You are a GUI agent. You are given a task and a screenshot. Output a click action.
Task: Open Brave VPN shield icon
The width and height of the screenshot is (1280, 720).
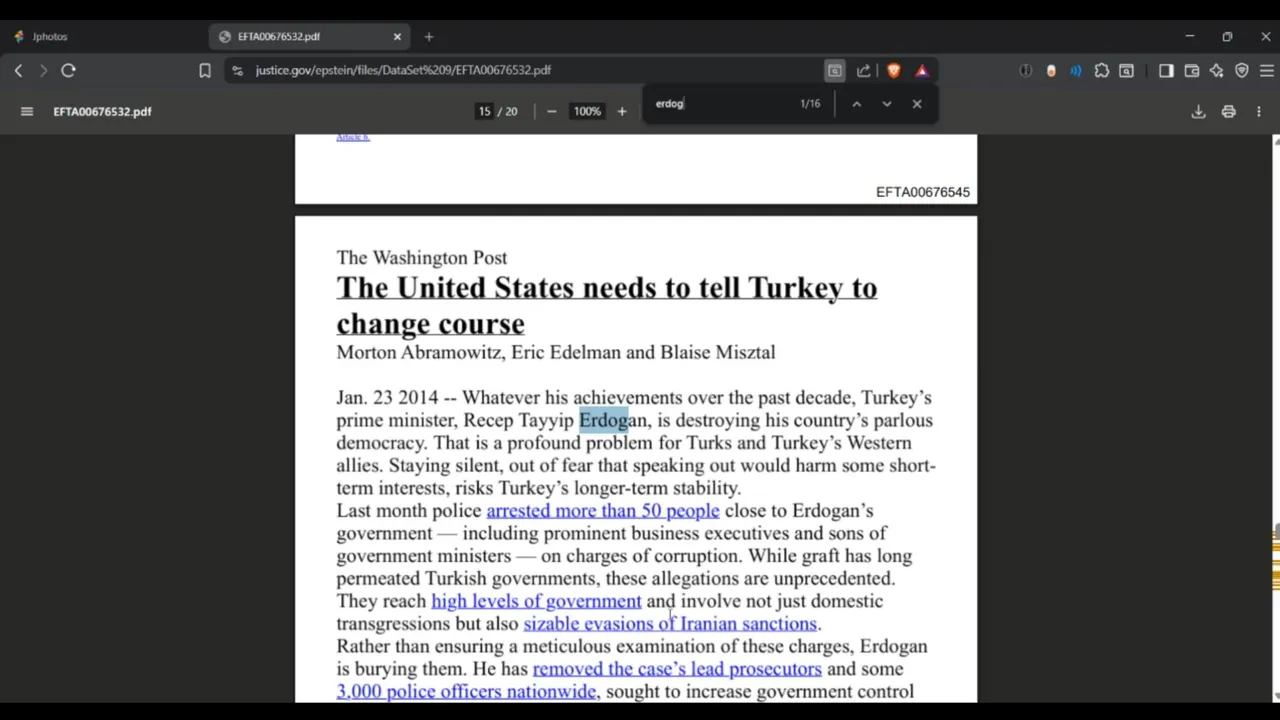tap(1242, 70)
